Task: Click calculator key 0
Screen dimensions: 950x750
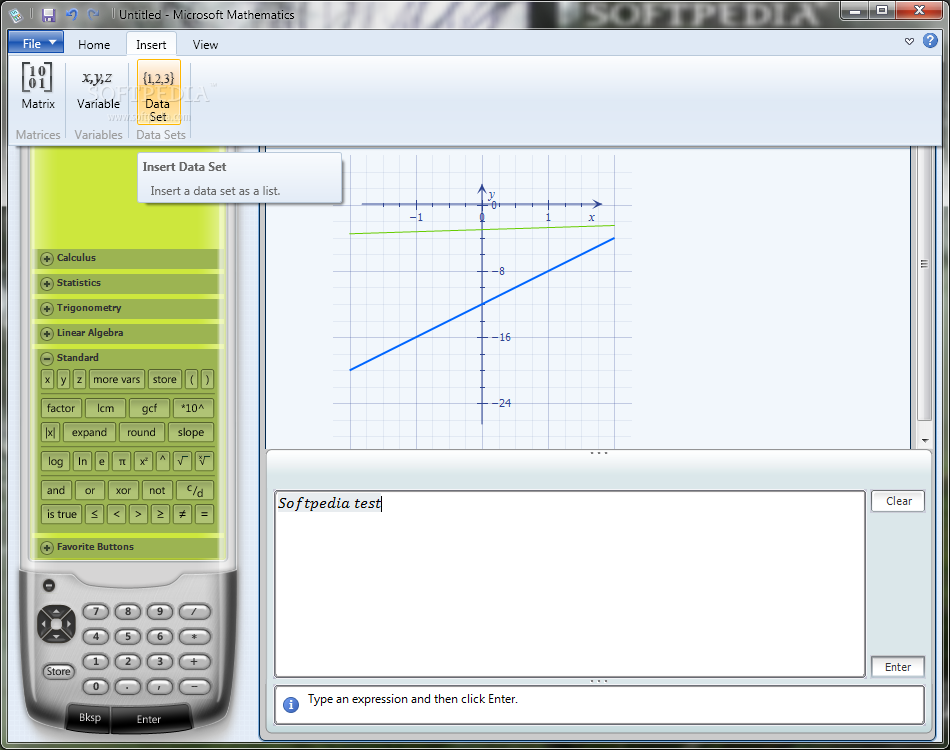Action: pos(96,686)
